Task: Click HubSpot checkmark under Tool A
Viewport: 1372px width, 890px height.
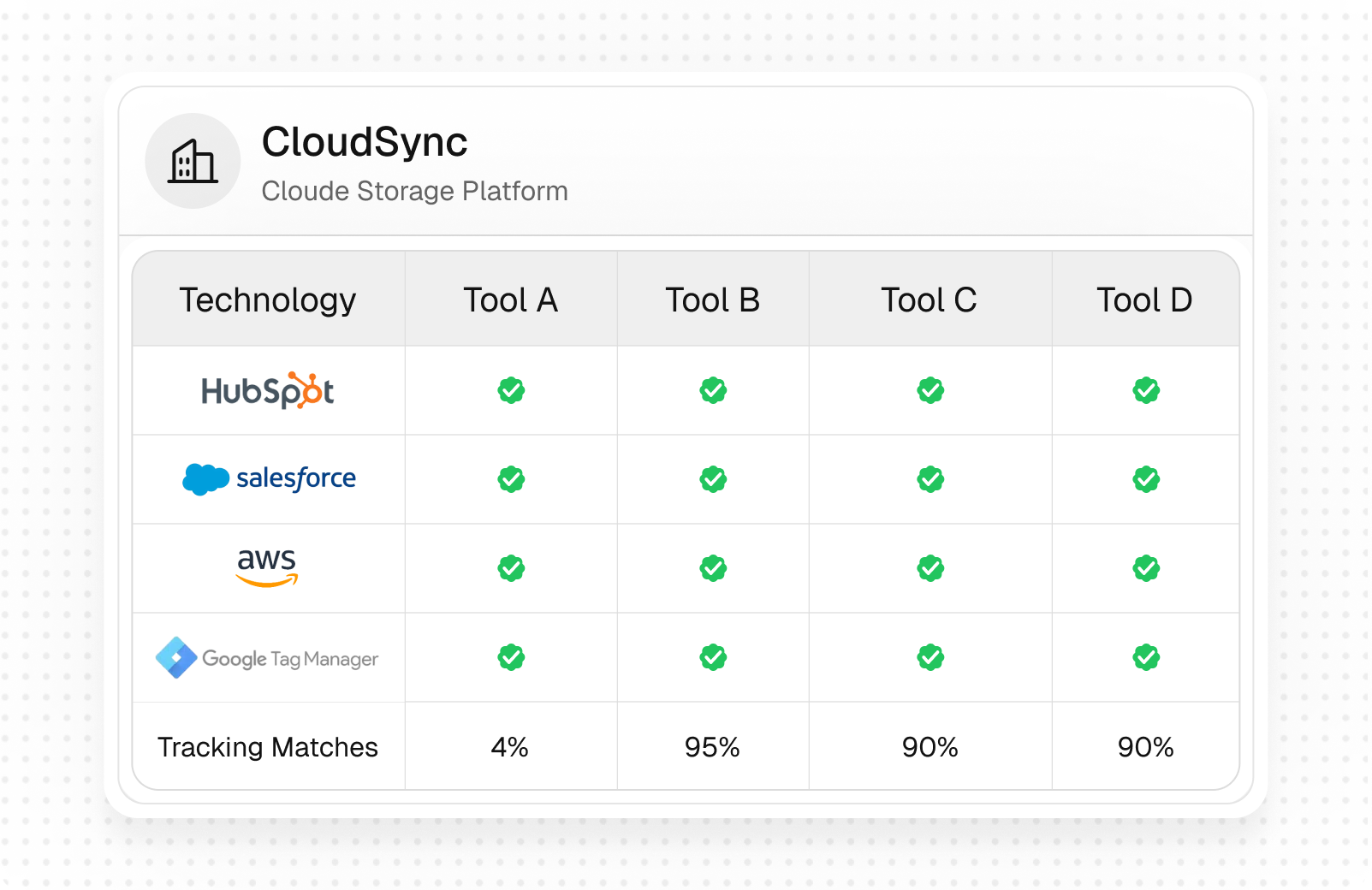Action: tap(511, 391)
